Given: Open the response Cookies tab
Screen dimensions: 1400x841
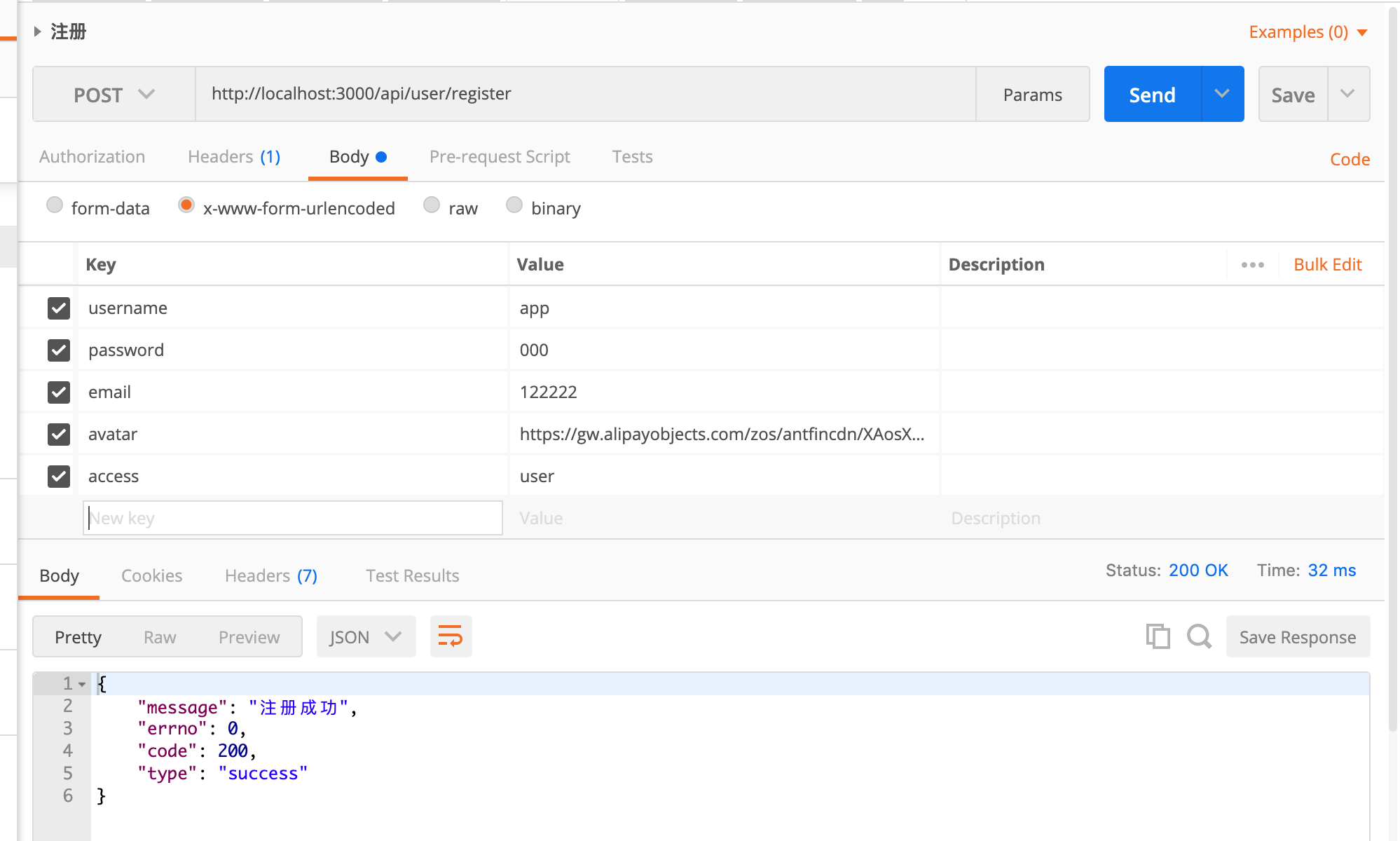Looking at the screenshot, I should 151,575.
